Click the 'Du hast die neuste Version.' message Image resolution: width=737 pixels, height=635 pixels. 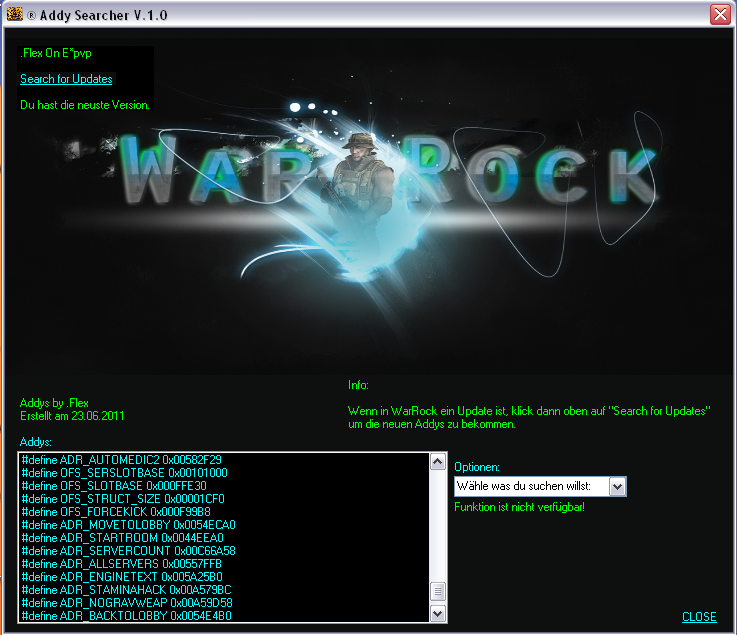click(x=85, y=105)
